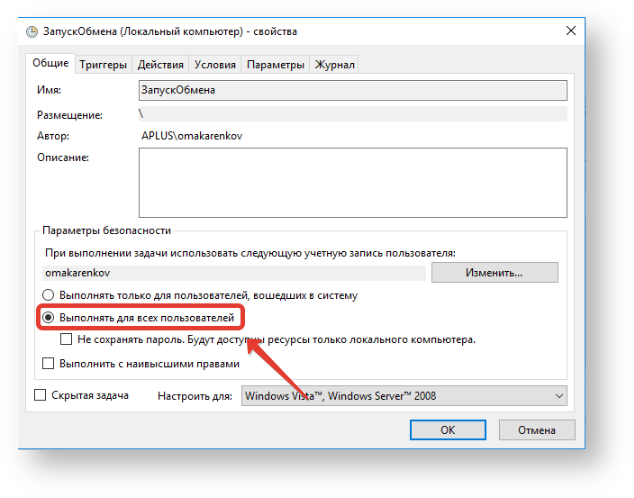Select the Условия tab
The width and height of the screenshot is (634, 498).
(x=215, y=65)
